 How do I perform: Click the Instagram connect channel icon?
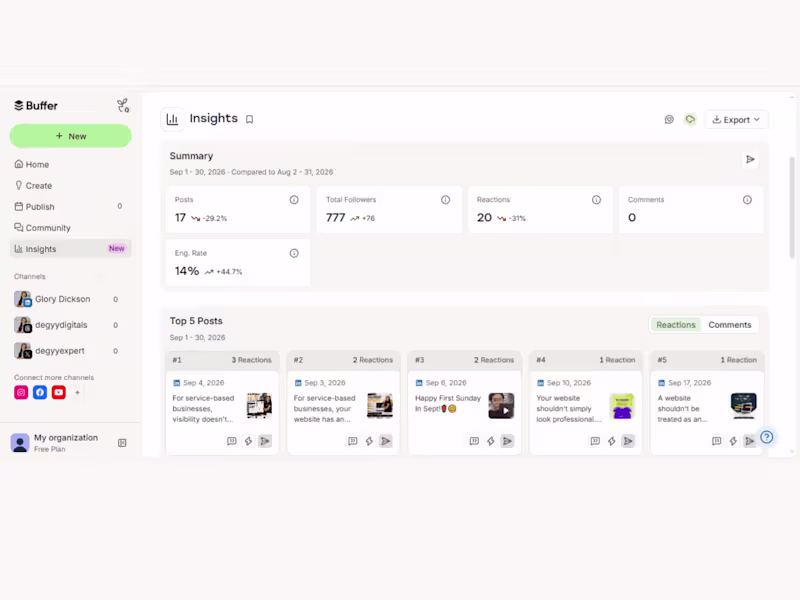(x=21, y=392)
